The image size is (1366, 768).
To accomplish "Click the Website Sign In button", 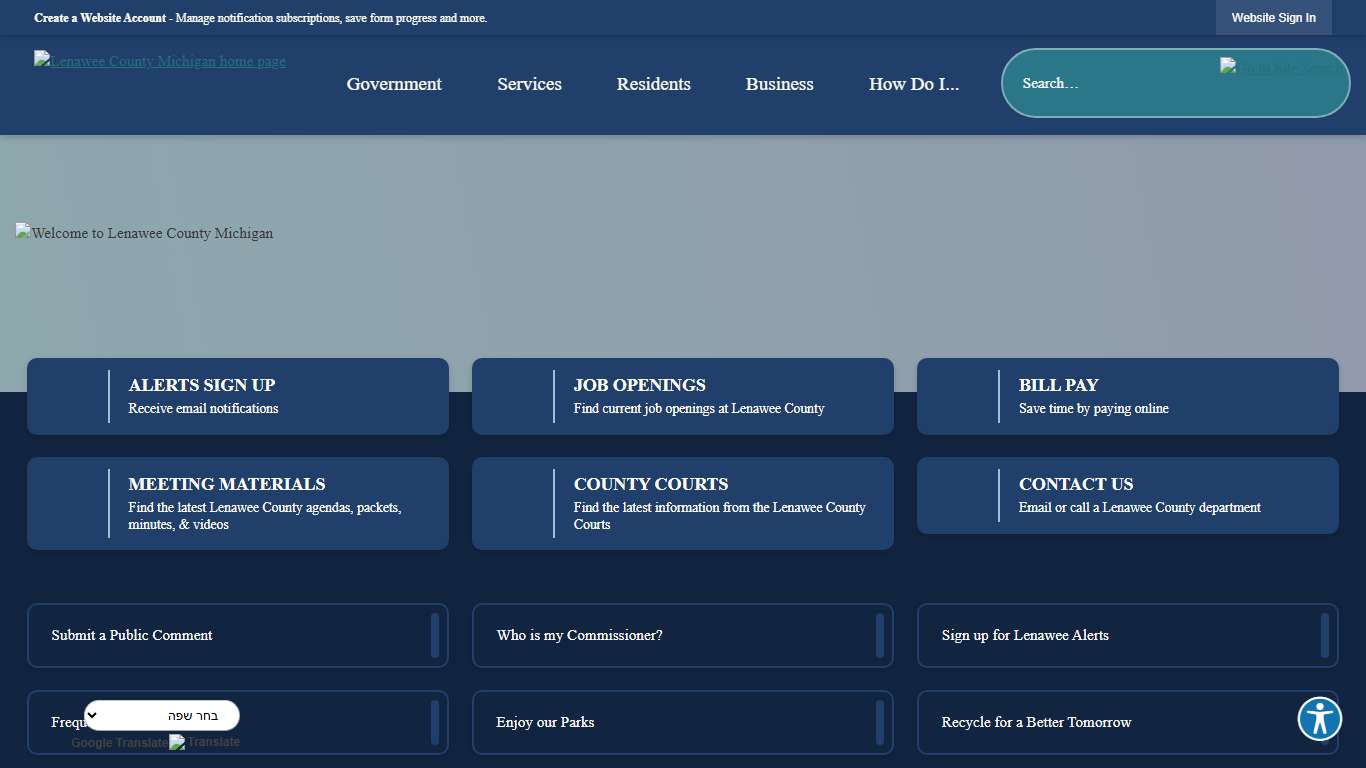I will click(1273, 17).
